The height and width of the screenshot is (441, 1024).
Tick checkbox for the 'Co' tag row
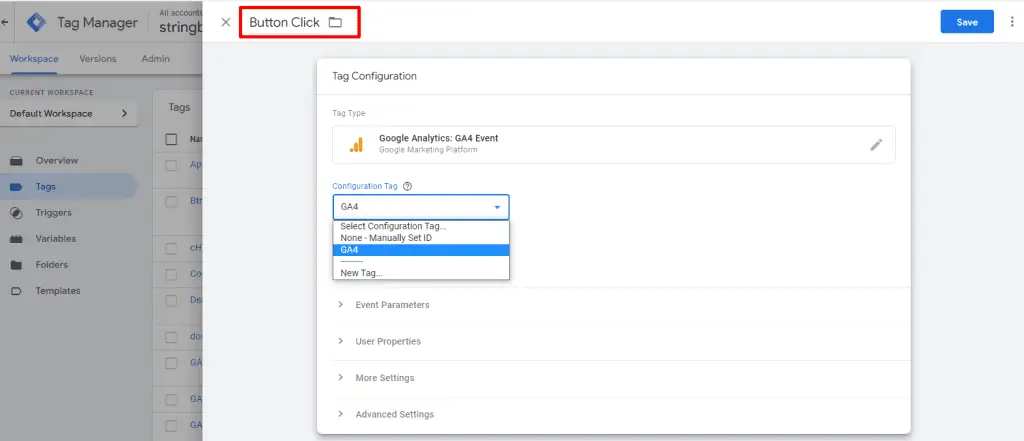pos(171,274)
